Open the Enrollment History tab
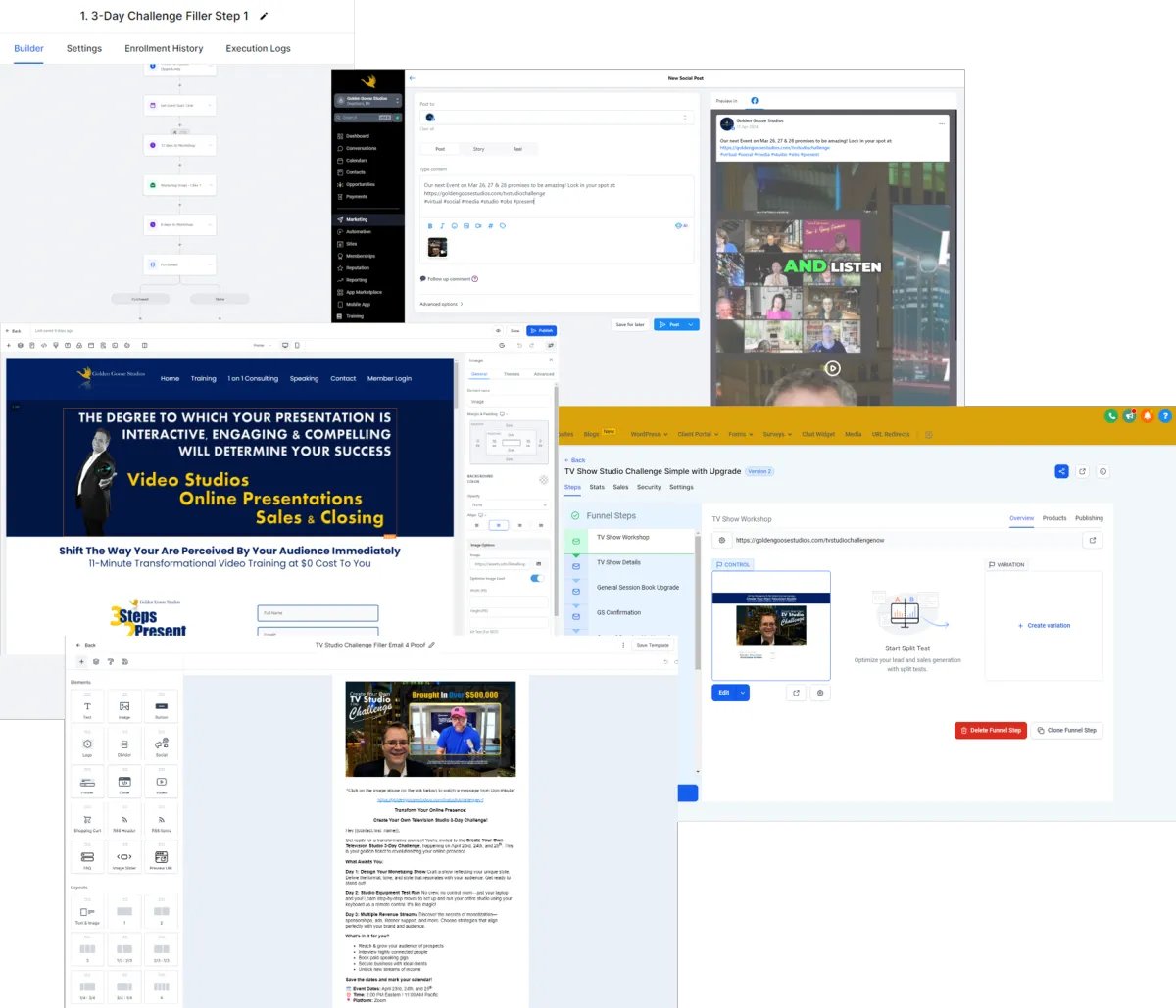The height and width of the screenshot is (1008, 1176). pyautogui.click(x=164, y=48)
